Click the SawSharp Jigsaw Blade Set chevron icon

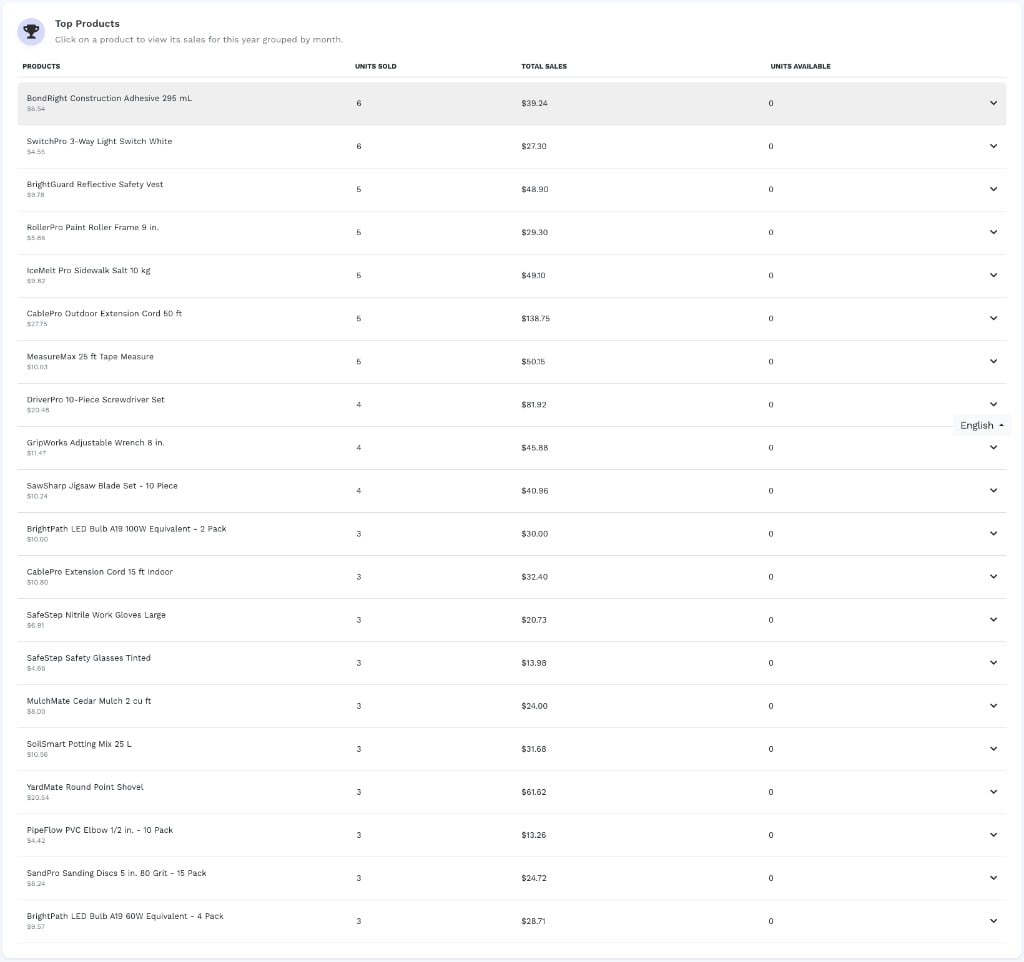point(993,490)
